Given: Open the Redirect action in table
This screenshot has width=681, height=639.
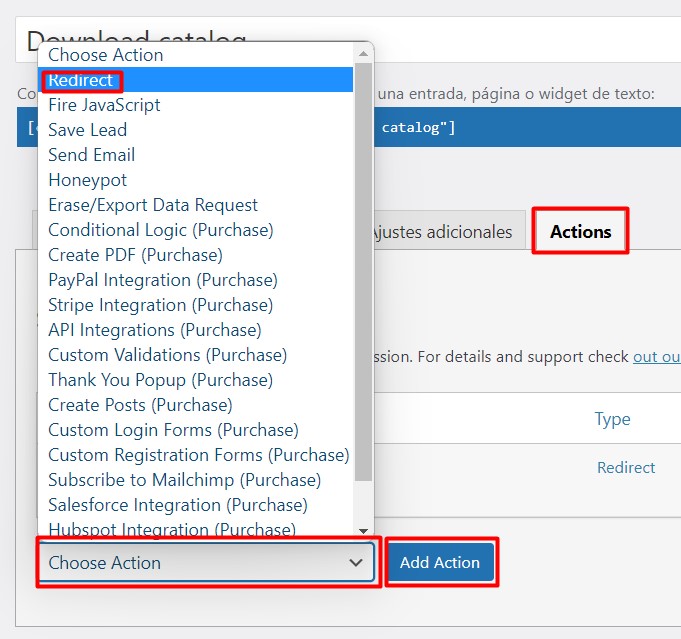Looking at the screenshot, I should pyautogui.click(x=626, y=467).
